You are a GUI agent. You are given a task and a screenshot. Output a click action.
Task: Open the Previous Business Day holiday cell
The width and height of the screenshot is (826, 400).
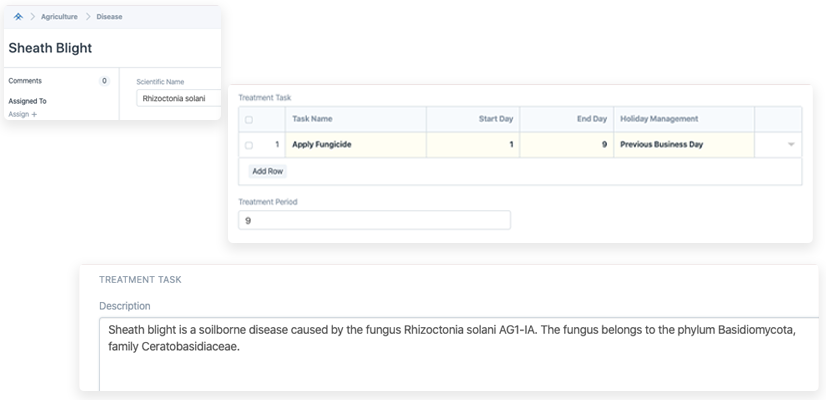(683, 145)
